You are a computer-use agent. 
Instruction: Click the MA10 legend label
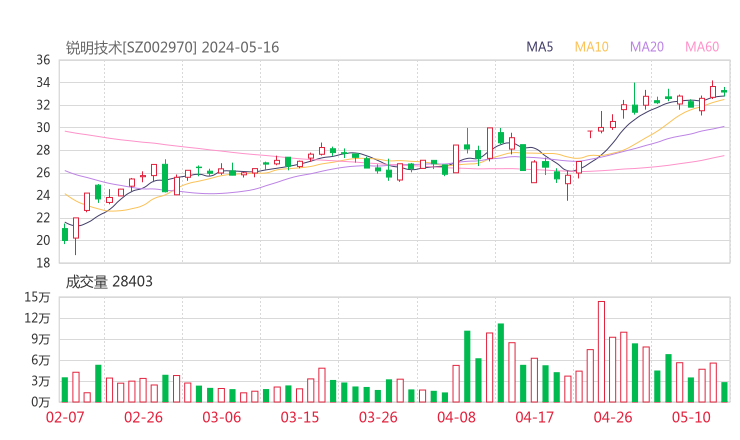591,47
